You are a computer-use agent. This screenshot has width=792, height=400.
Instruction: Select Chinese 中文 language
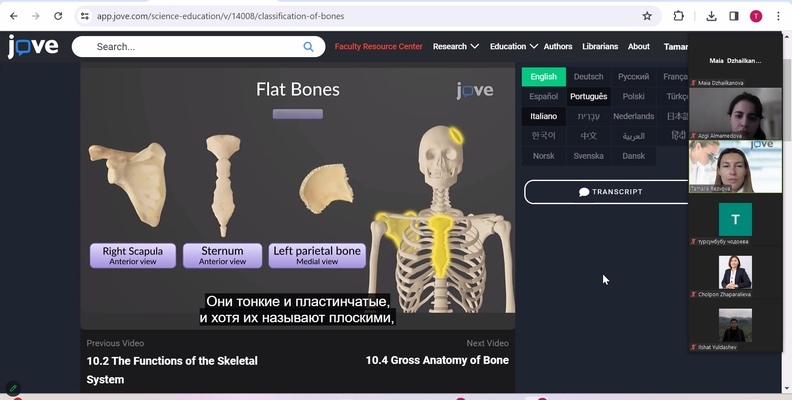[588, 136]
